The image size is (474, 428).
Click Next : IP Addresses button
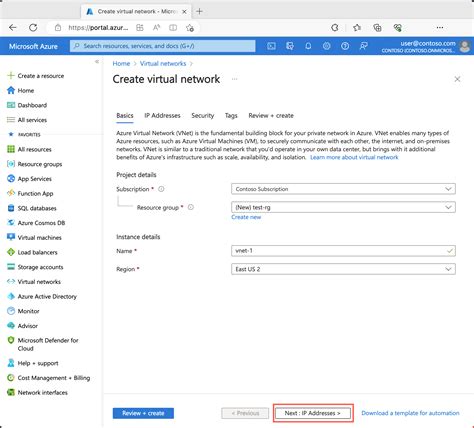[313, 413]
